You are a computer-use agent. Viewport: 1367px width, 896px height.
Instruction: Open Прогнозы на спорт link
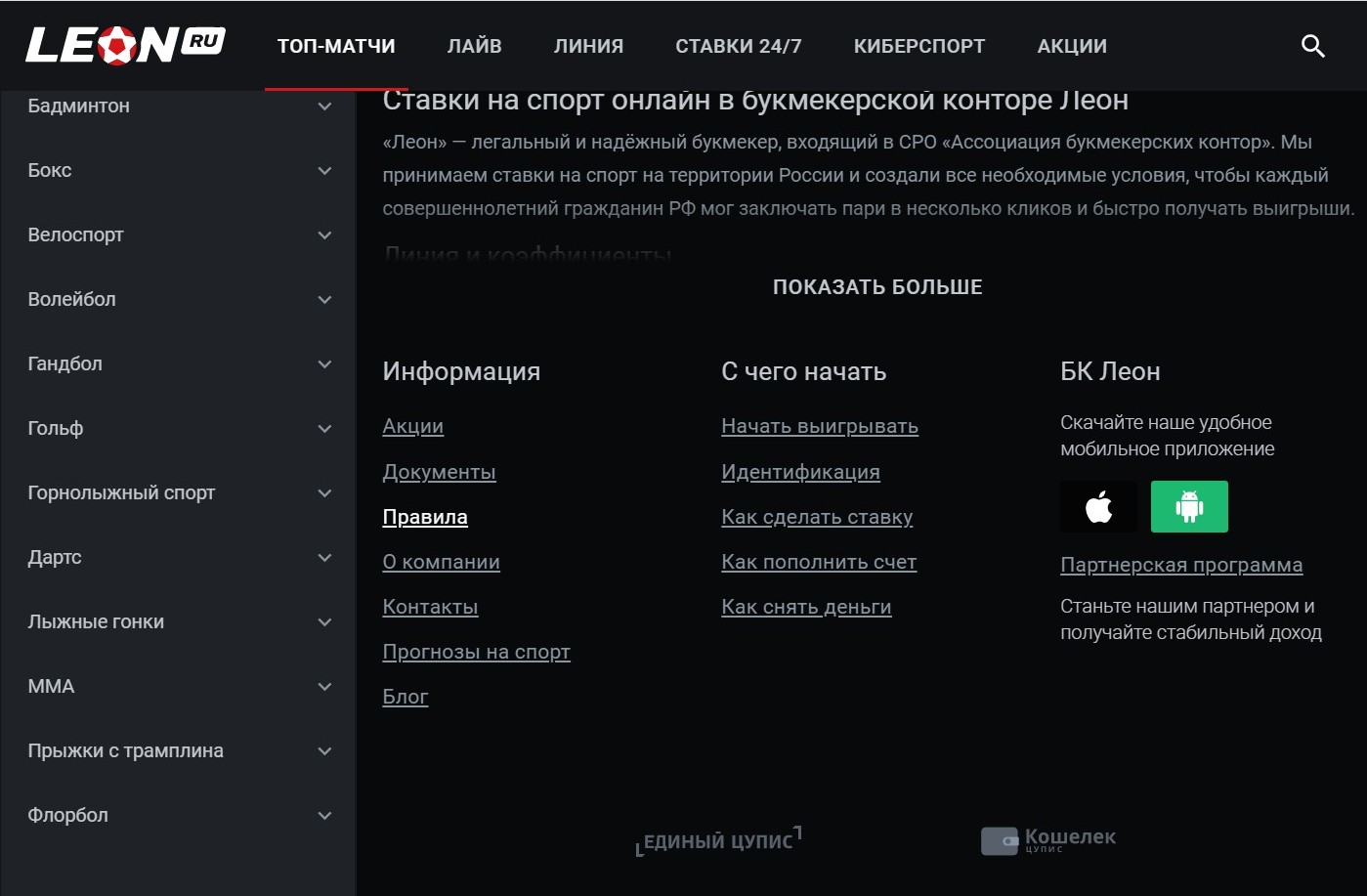pos(477,652)
